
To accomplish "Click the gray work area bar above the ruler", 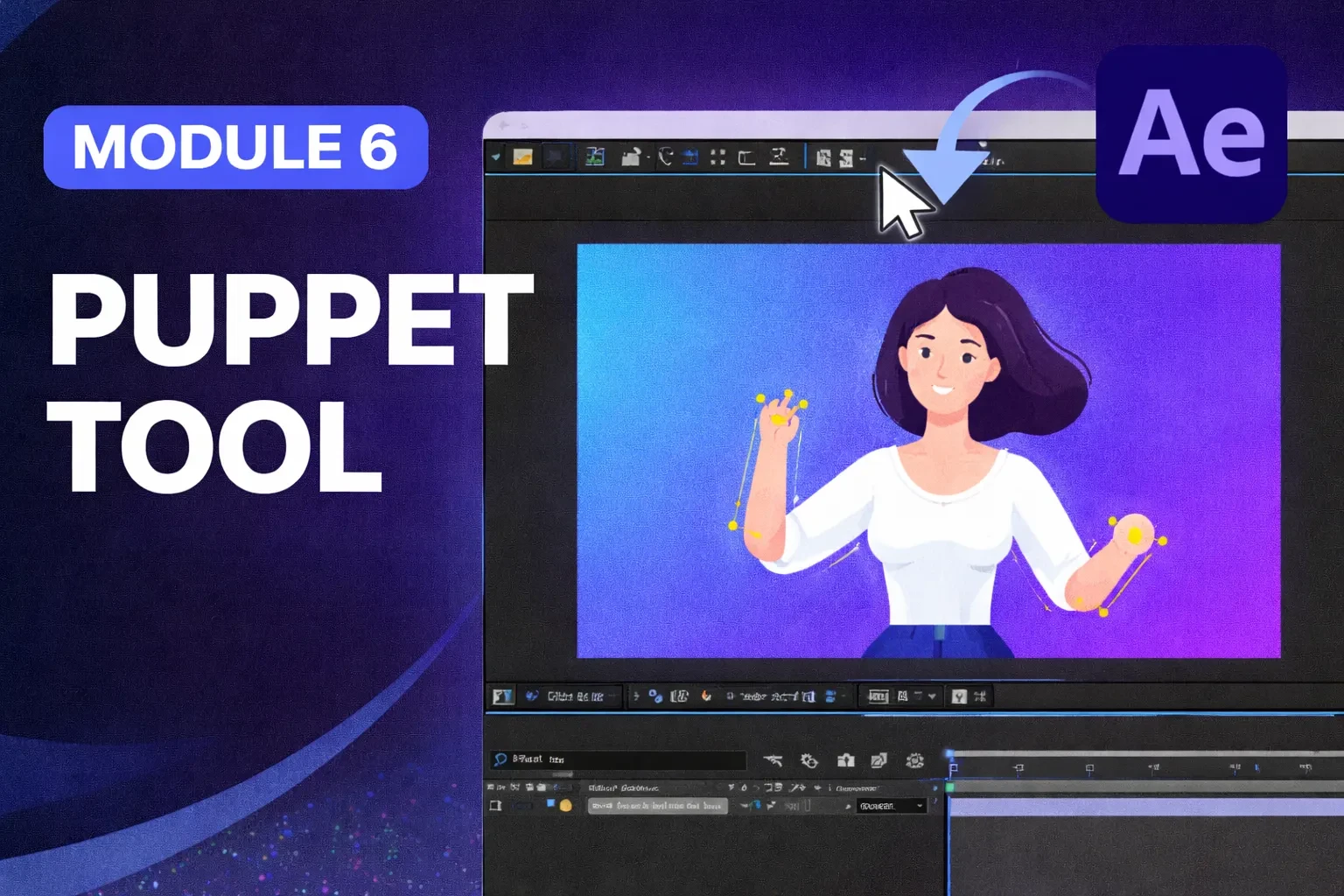I will pyautogui.click(x=1148, y=753).
